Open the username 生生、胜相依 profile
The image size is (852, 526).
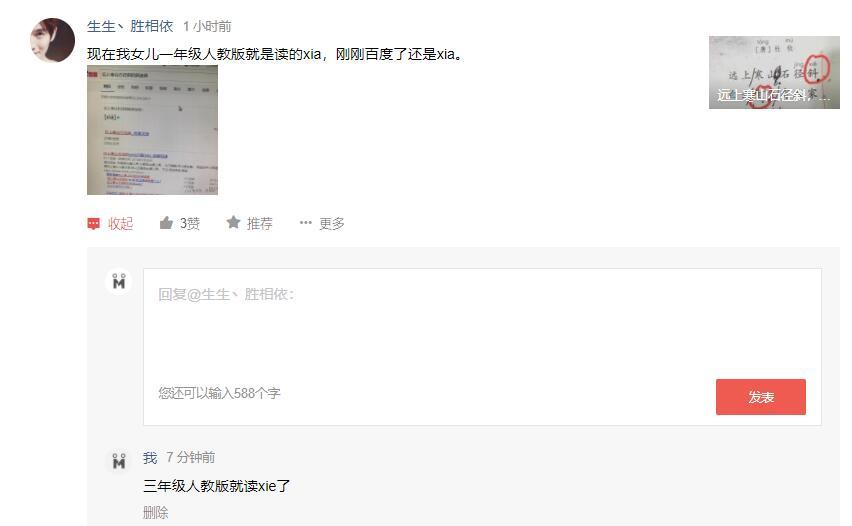click(130, 26)
